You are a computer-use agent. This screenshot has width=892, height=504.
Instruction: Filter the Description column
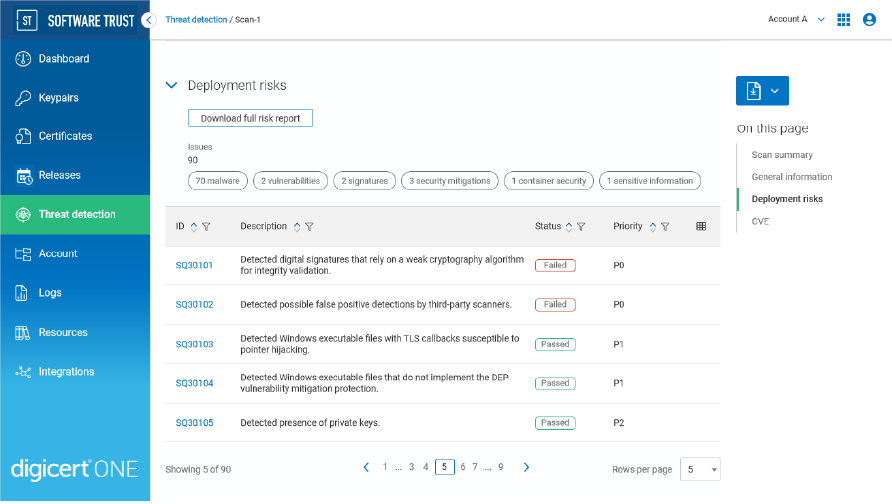(x=309, y=226)
